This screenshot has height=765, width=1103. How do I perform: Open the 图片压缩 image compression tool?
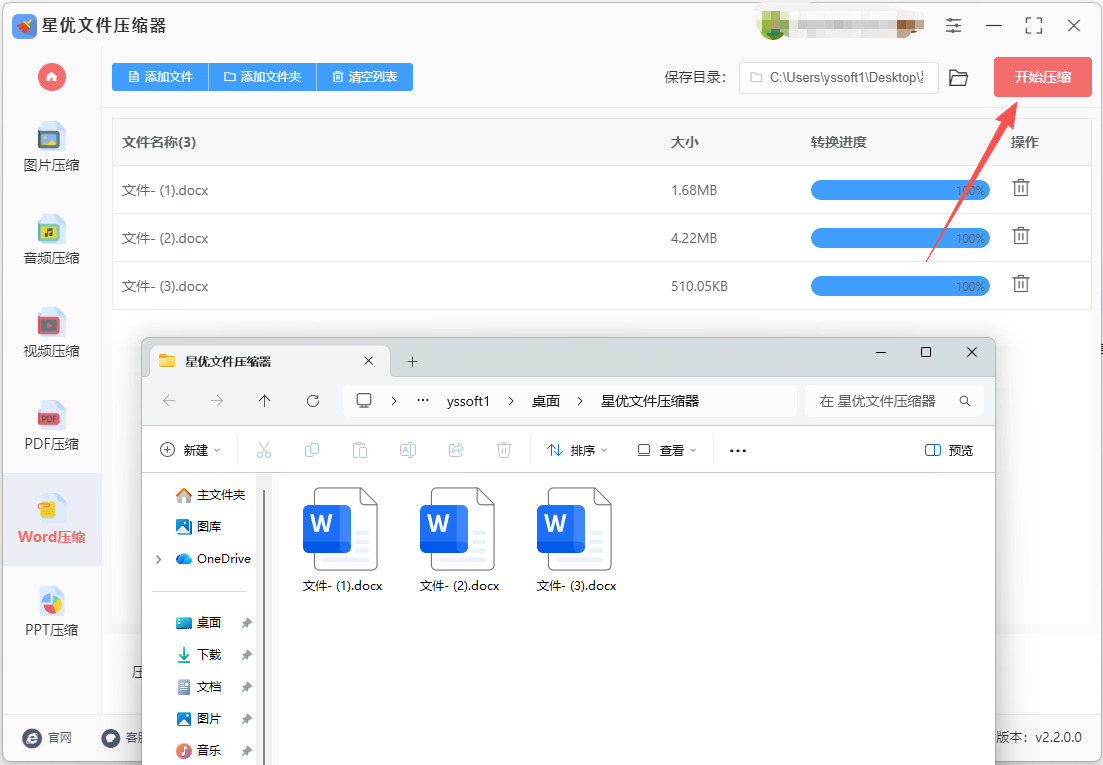click(x=51, y=148)
